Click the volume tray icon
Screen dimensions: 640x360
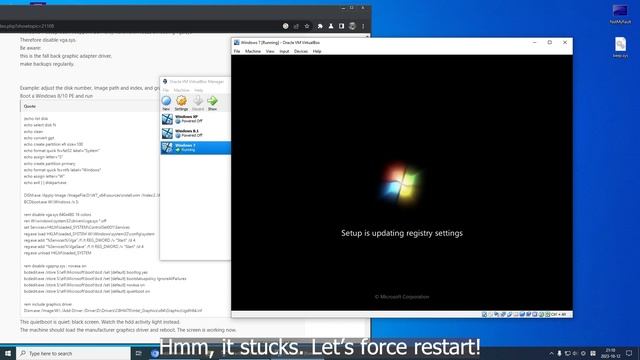pyautogui.click(x=575, y=353)
